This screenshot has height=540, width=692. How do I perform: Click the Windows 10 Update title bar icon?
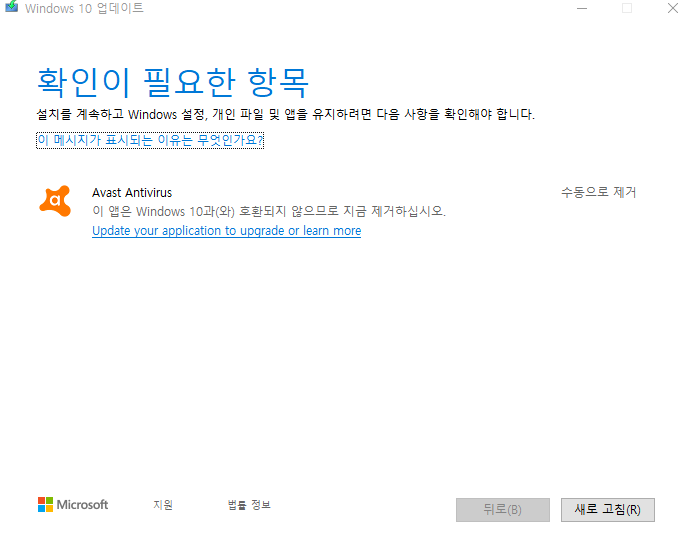pos(11,7)
